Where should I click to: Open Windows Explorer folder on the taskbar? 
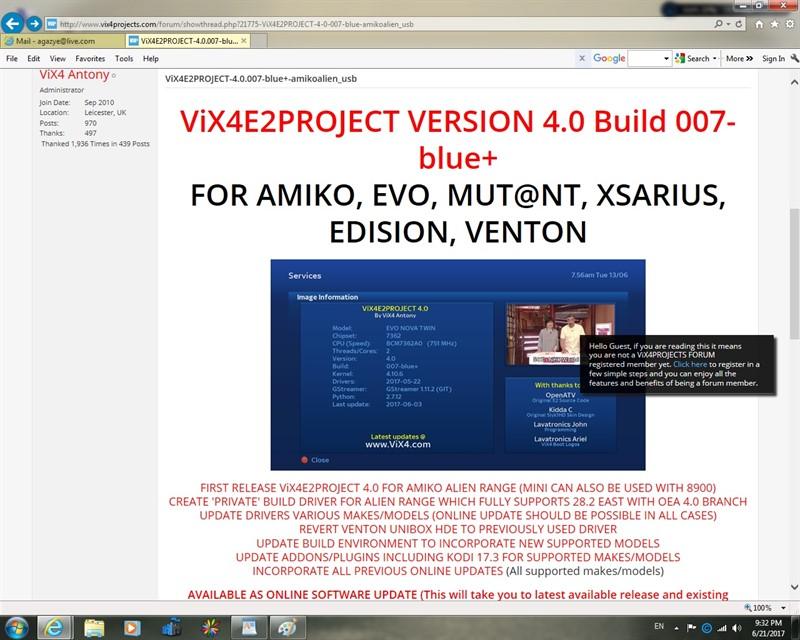point(94,627)
